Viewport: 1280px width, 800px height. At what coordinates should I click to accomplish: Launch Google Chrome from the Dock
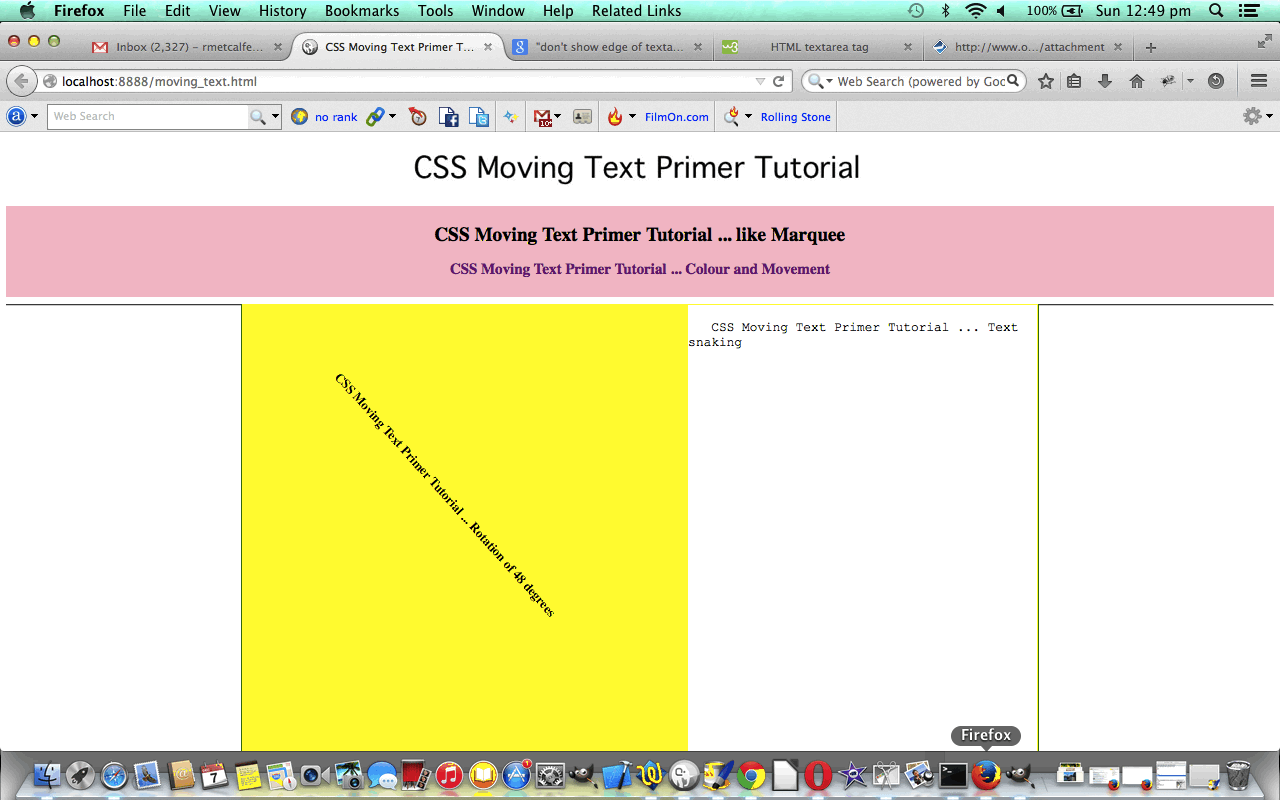tap(751, 775)
